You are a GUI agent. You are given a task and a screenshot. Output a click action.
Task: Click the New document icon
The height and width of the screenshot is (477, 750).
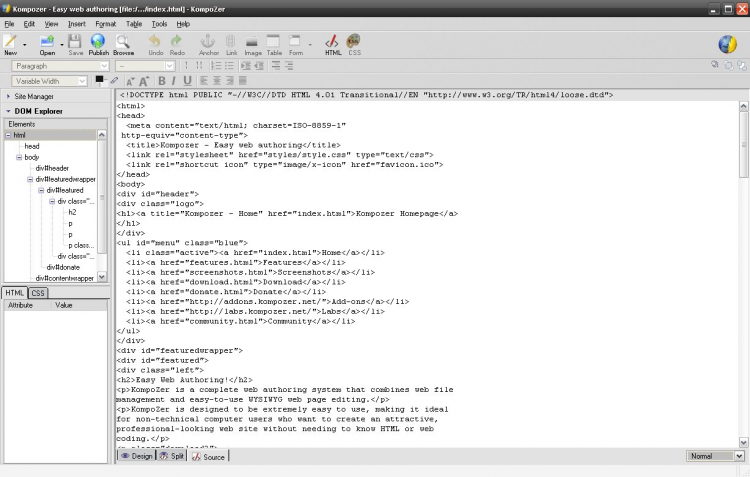click(10, 42)
